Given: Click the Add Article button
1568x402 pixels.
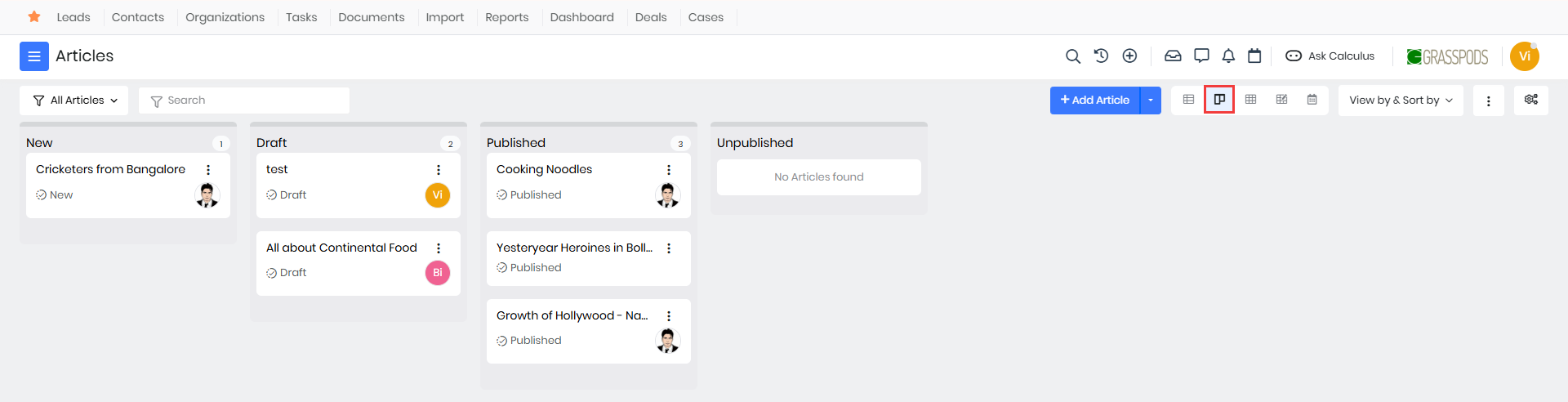Looking at the screenshot, I should click(x=1094, y=100).
